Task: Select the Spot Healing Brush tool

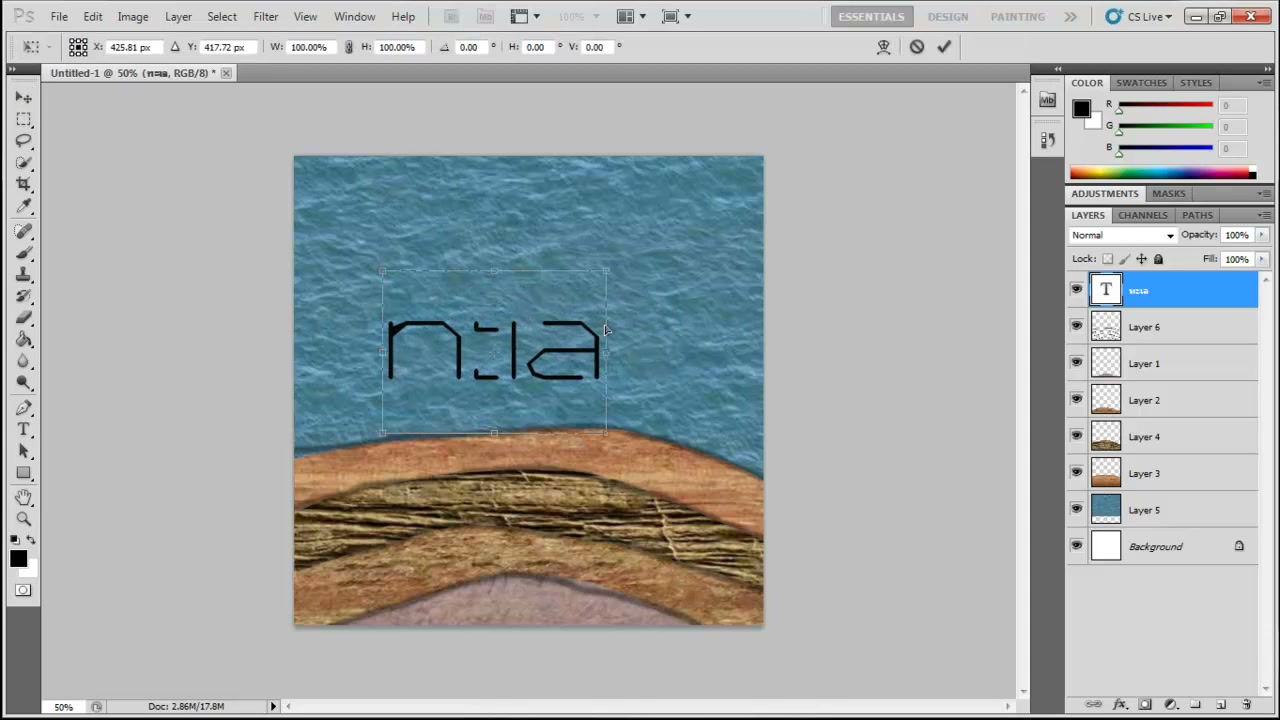Action: click(24, 232)
